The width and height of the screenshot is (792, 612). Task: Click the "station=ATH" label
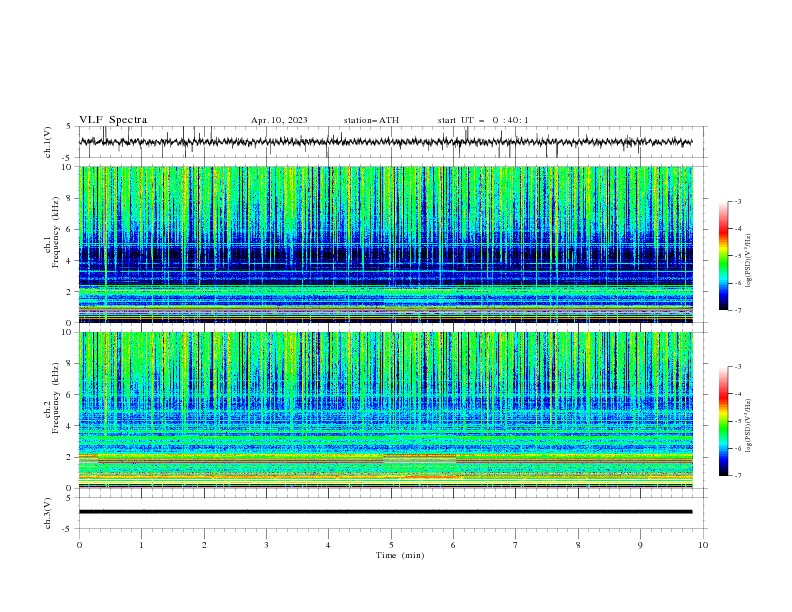pyautogui.click(x=371, y=120)
